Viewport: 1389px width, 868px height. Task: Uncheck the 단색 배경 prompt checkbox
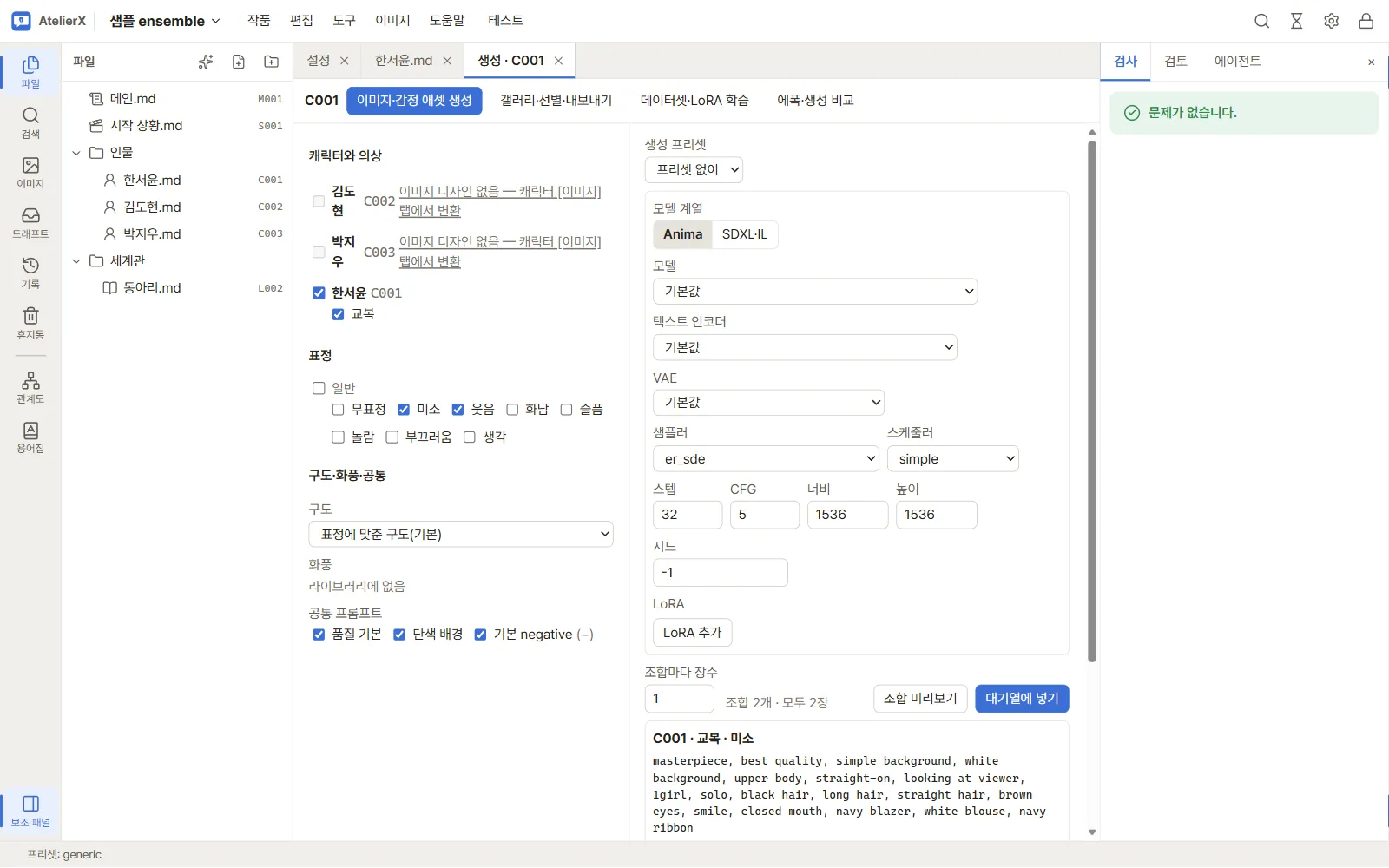[399, 635]
